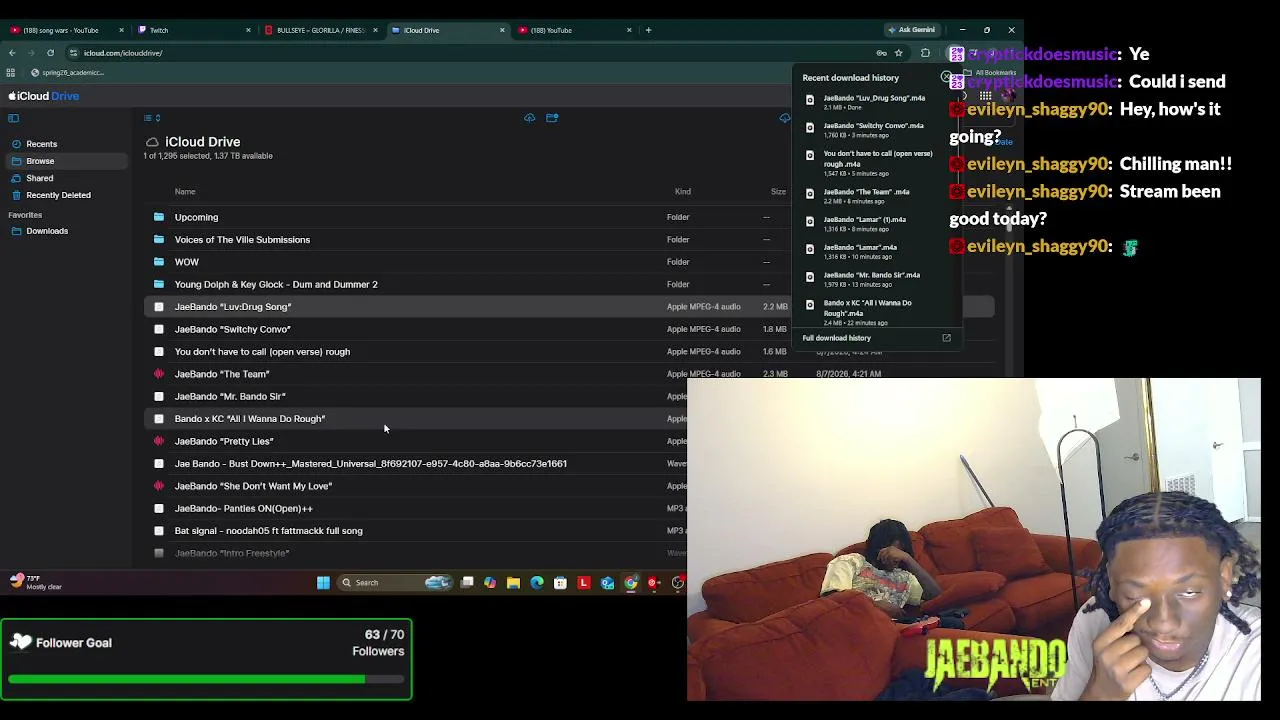Sort files by the Size column header
The height and width of the screenshot is (720, 1280).
778,191
